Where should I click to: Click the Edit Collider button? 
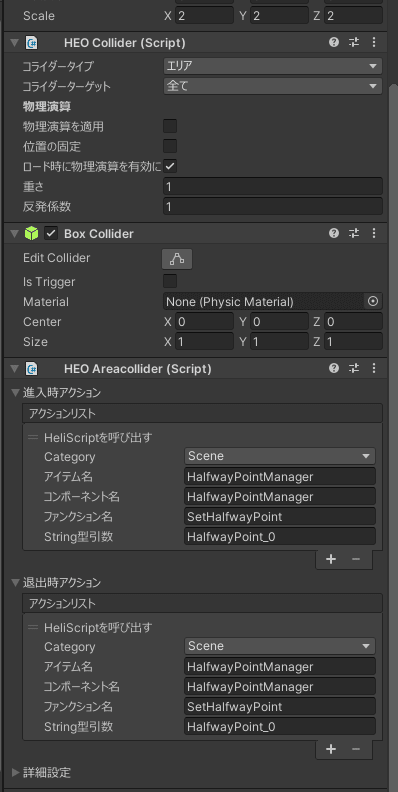(x=177, y=259)
